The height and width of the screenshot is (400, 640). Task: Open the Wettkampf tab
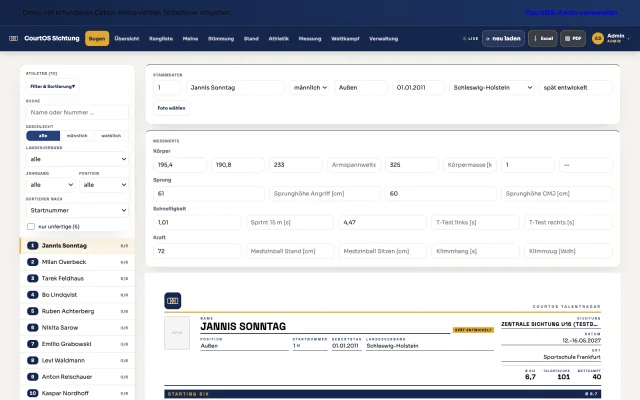click(x=345, y=38)
